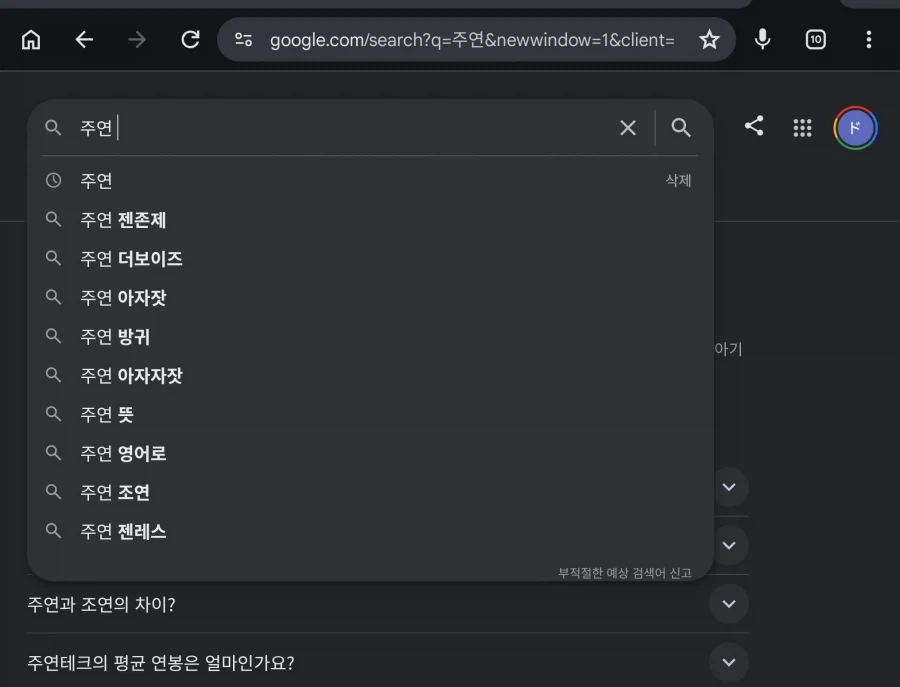Go to the browser home page
The height and width of the screenshot is (687, 900).
pyautogui.click(x=31, y=40)
